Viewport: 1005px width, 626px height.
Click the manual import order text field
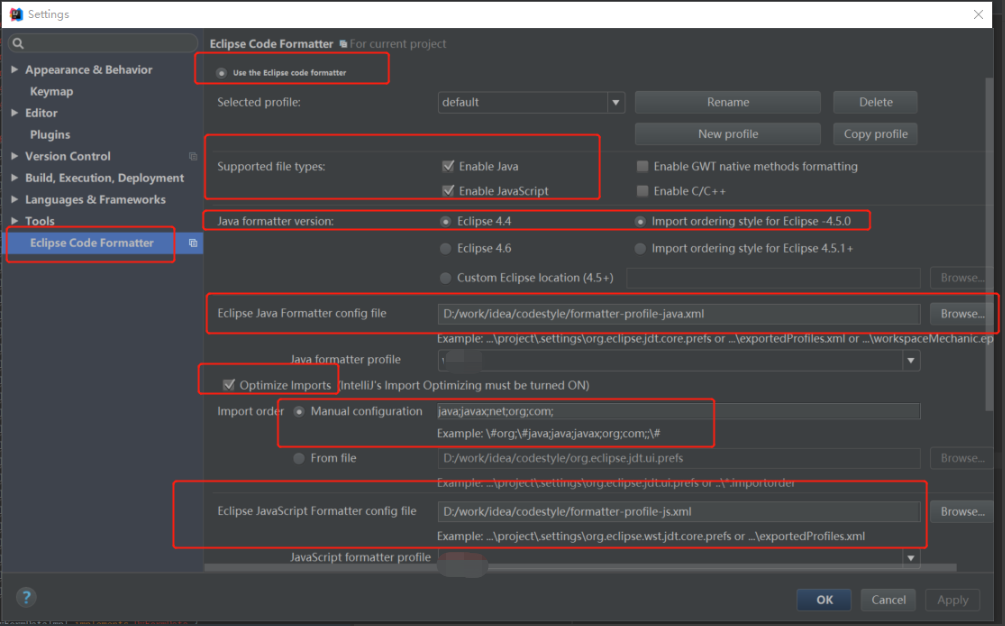[x=679, y=411]
